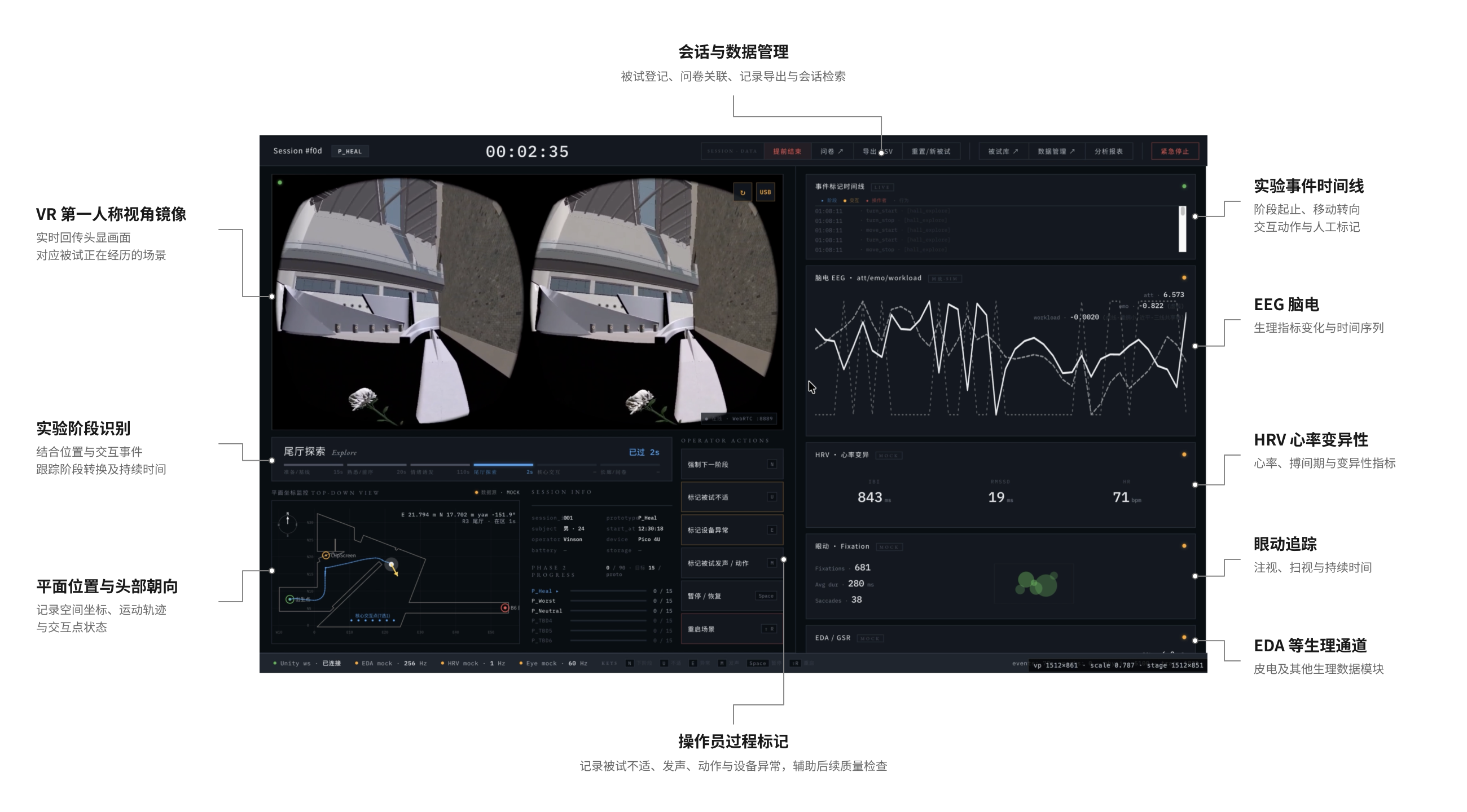1467x812 pixels.
Task: Toggle the 阶段 legend filter in the event timeline
Action: pos(829,200)
